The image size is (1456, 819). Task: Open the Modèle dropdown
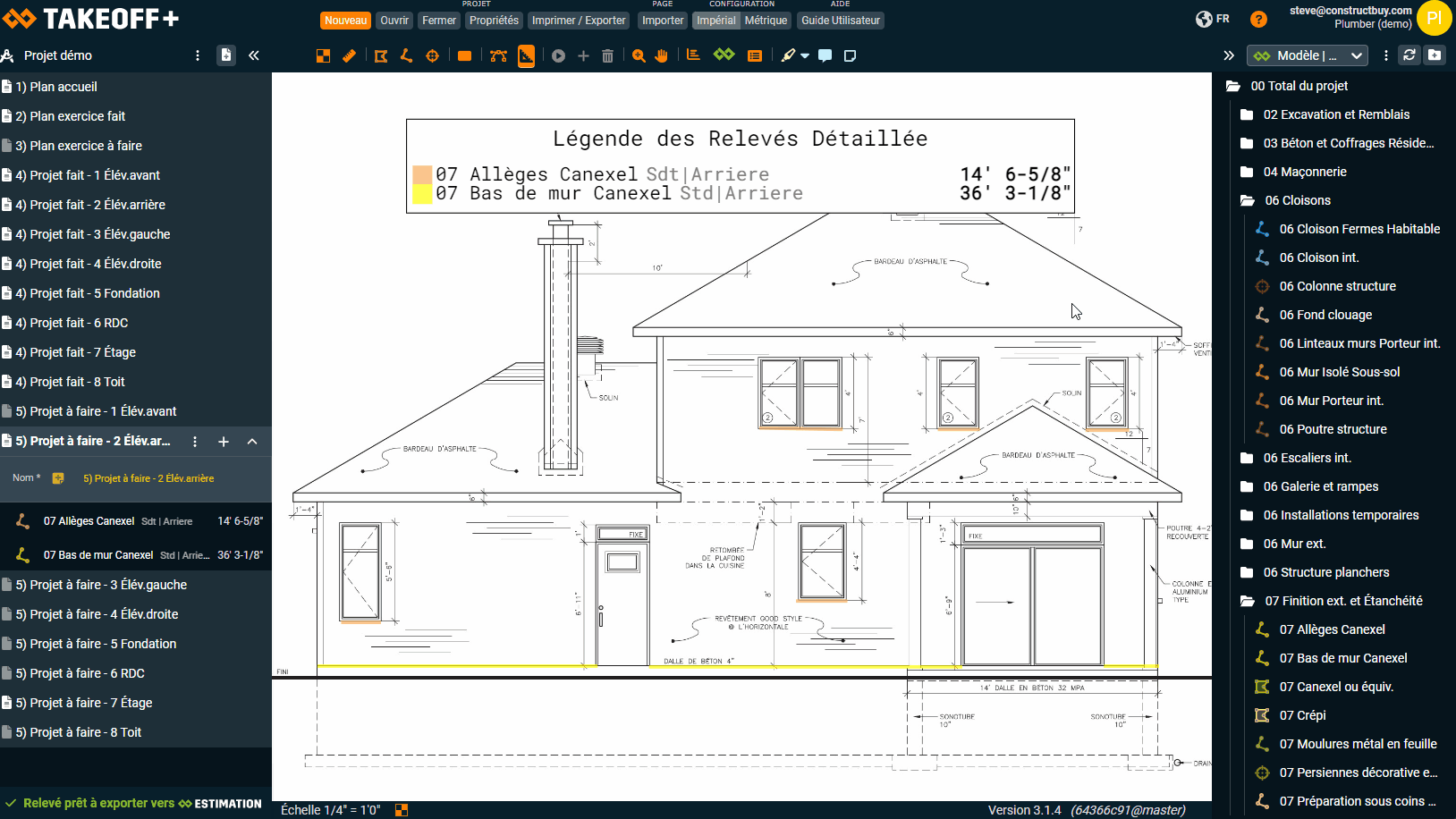point(1307,55)
